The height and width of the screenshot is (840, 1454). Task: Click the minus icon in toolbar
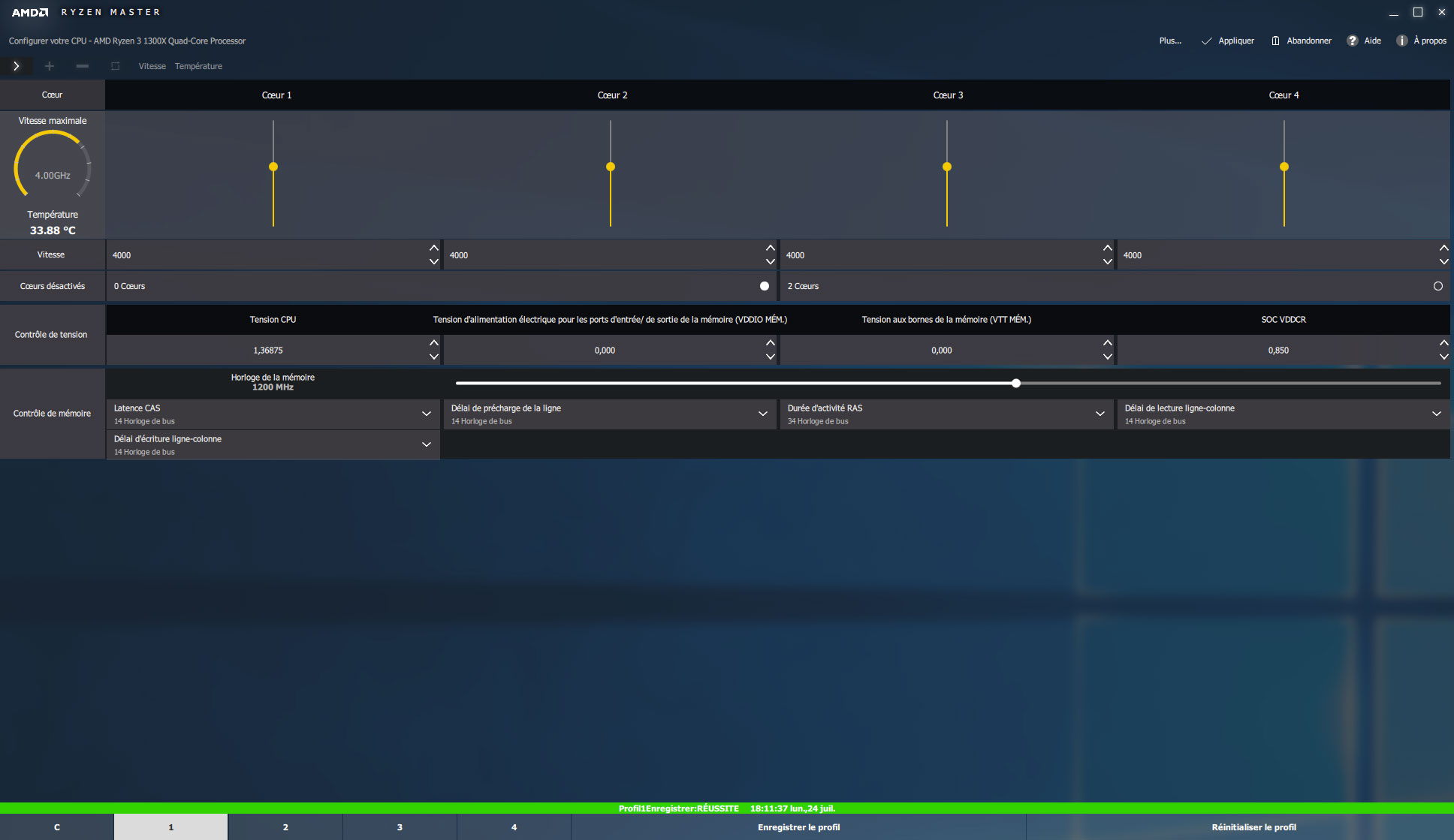(83, 66)
